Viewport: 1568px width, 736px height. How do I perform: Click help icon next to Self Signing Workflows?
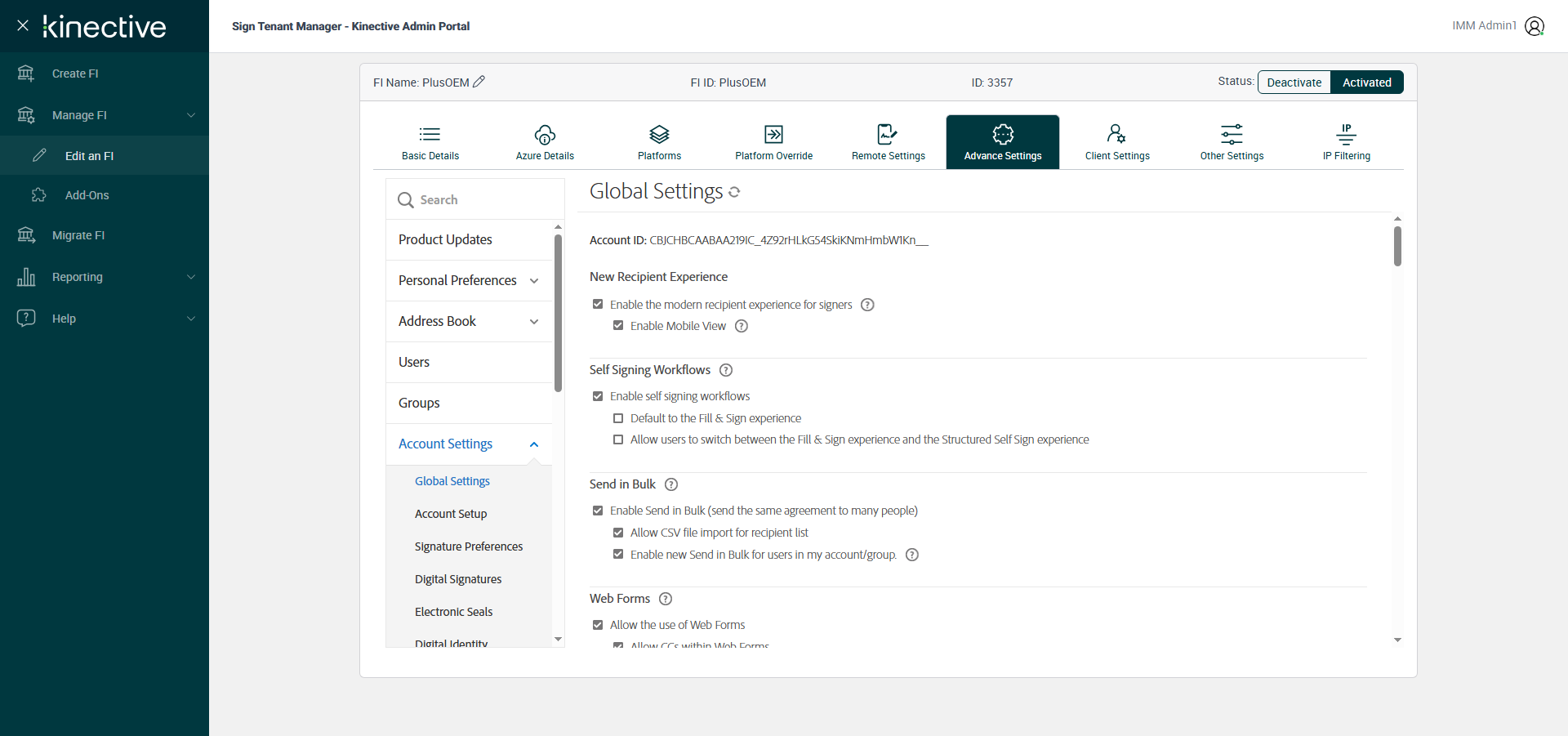[x=726, y=370]
